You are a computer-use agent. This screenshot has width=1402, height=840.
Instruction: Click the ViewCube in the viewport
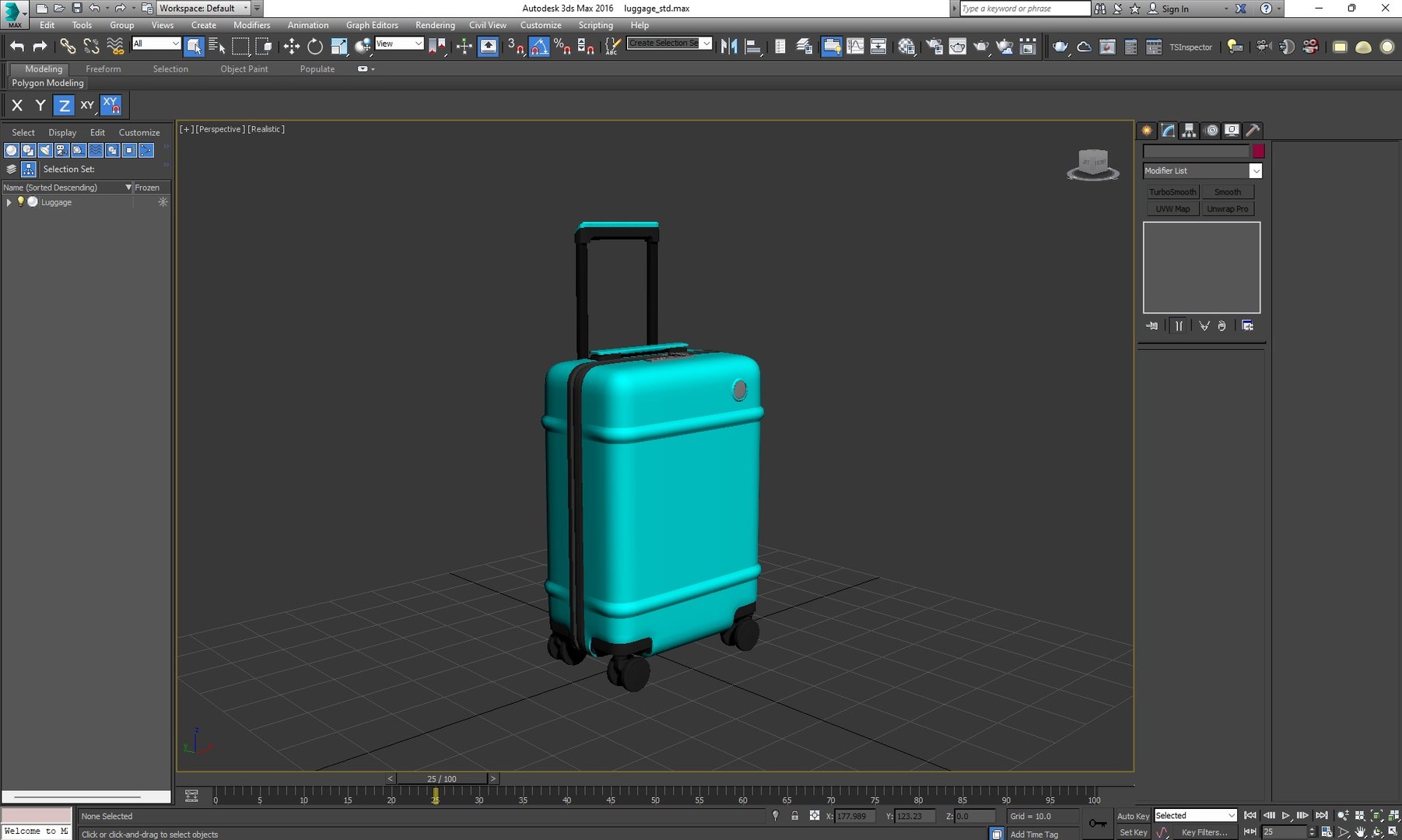click(1093, 164)
